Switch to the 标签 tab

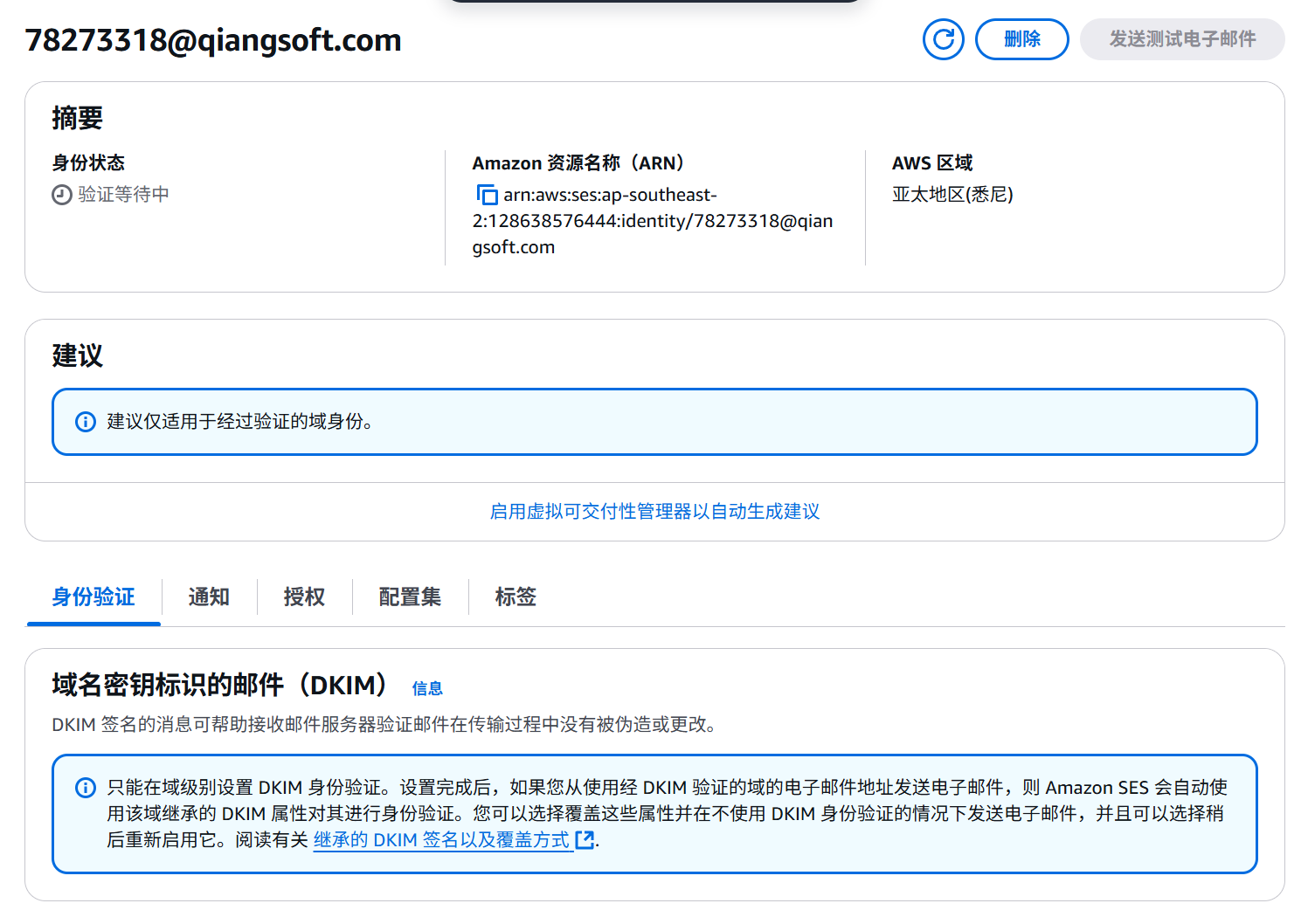pos(516,597)
